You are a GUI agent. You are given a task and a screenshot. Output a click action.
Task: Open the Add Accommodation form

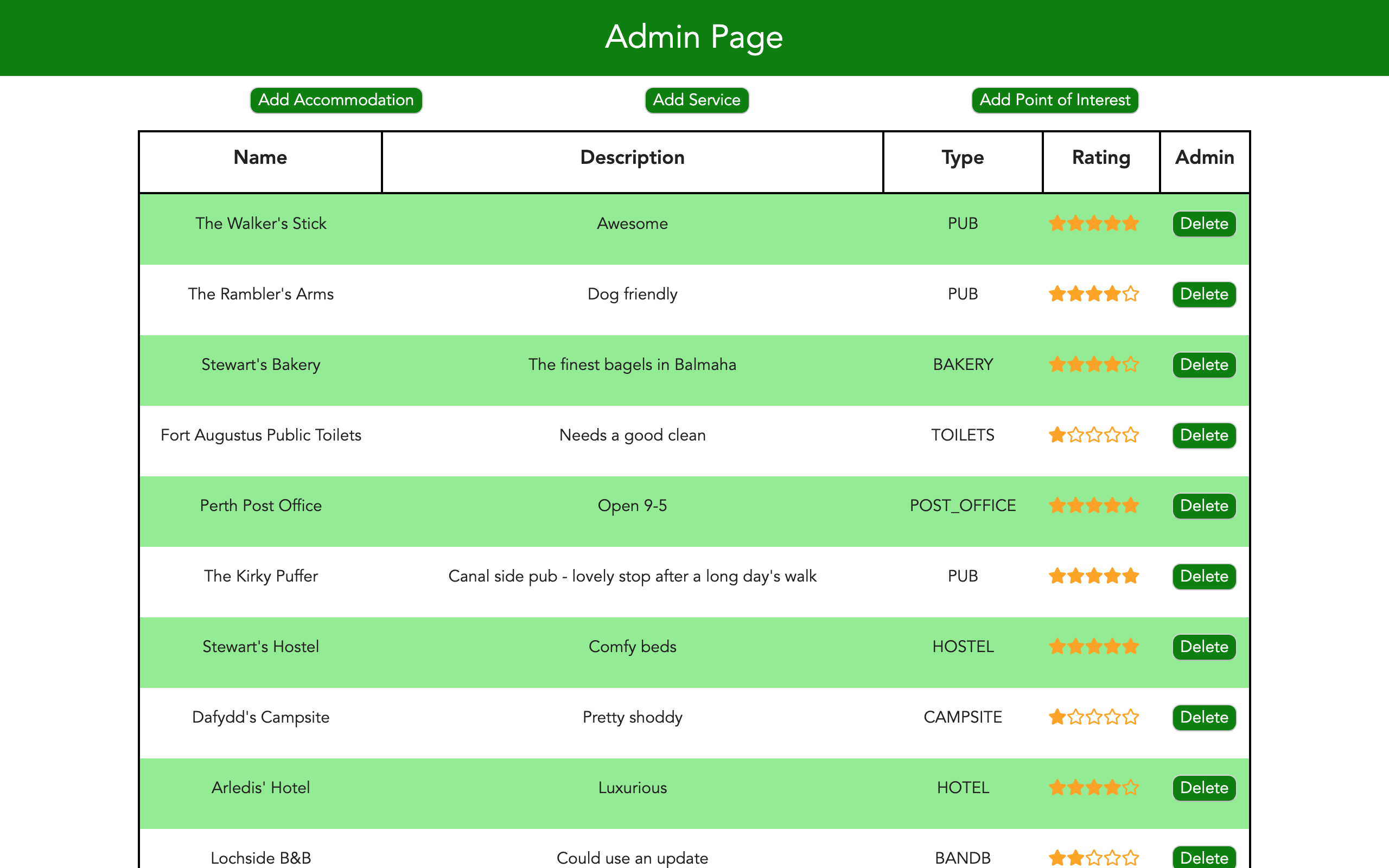[336, 100]
